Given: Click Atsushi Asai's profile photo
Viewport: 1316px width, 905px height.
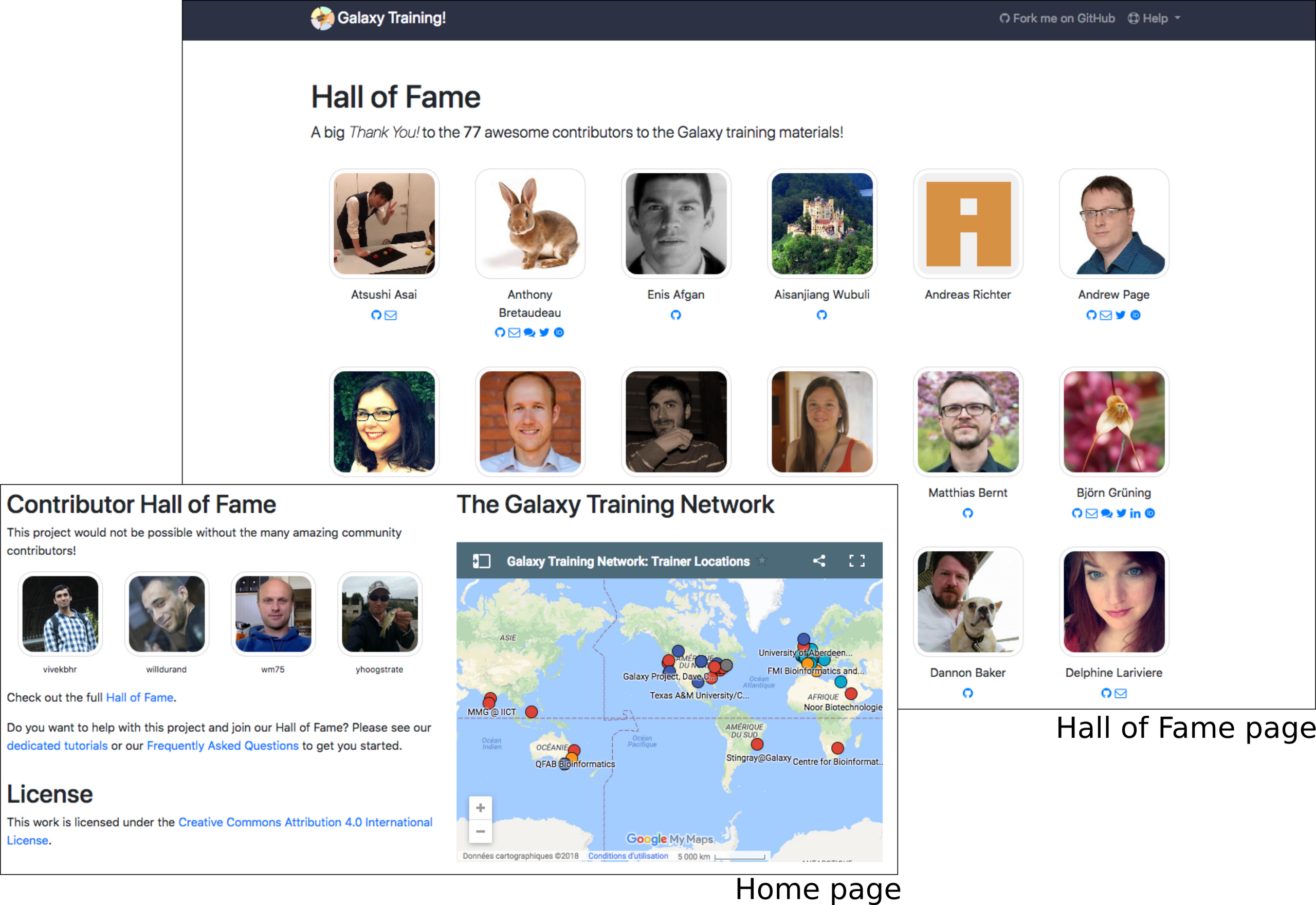Looking at the screenshot, I should coord(384,223).
